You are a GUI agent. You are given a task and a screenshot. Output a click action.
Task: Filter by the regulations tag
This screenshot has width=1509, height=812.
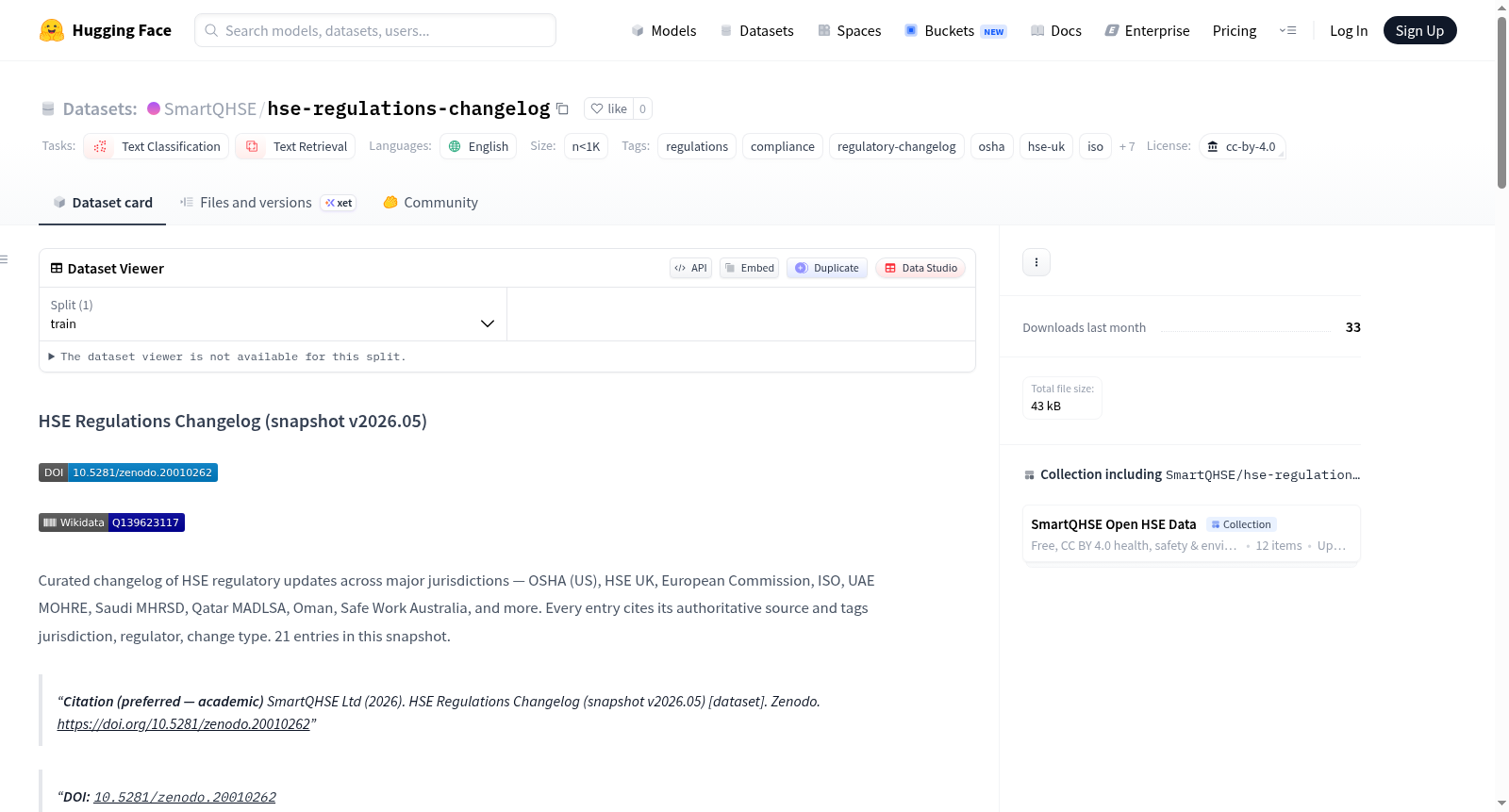[x=697, y=146]
